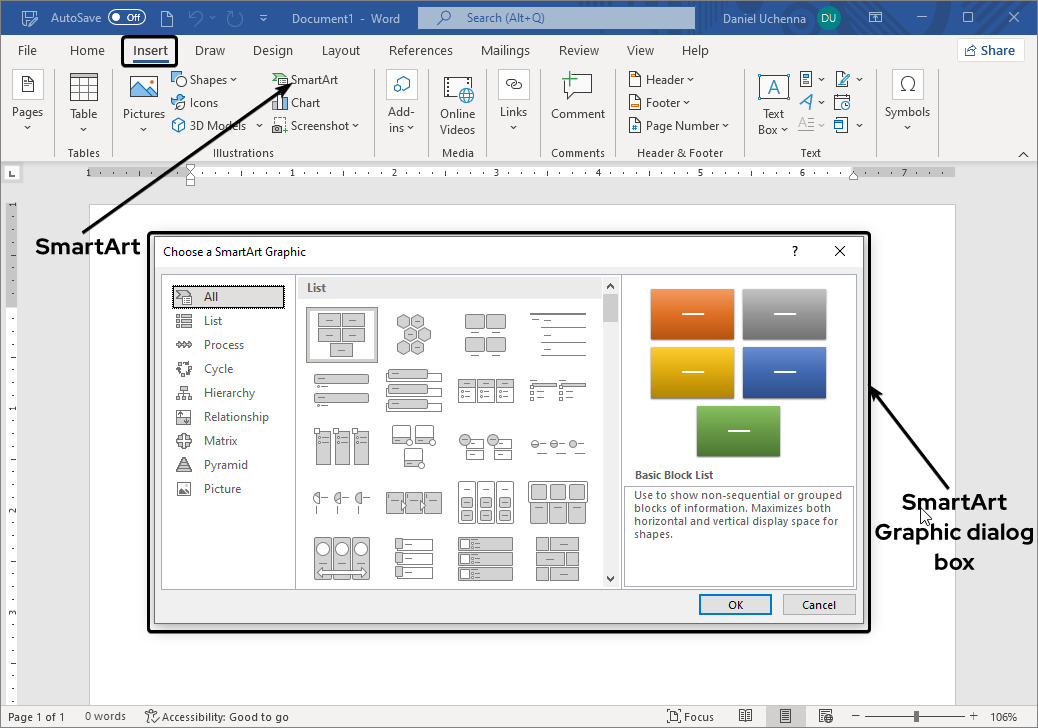Screen dimensions: 1038x728
Task: Switch to Print Layout view in status bar
Action: click(786, 716)
